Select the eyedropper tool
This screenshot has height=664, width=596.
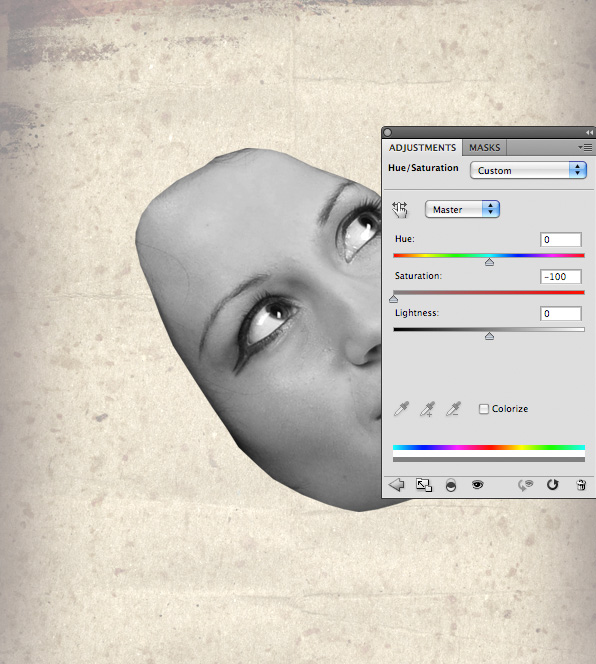(x=401, y=409)
